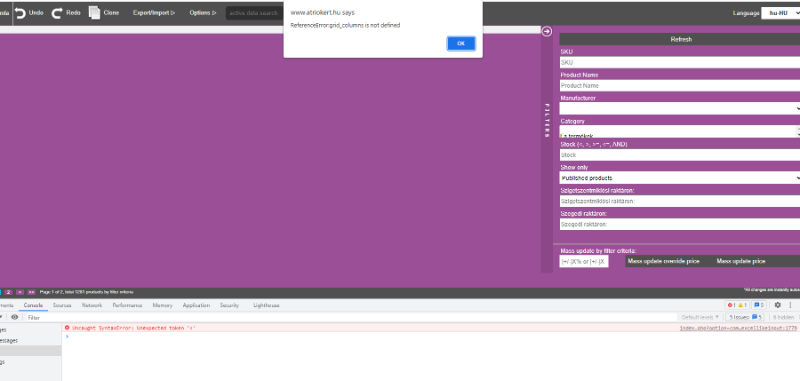
Task: Click the SKU filter input field
Action: coord(680,62)
